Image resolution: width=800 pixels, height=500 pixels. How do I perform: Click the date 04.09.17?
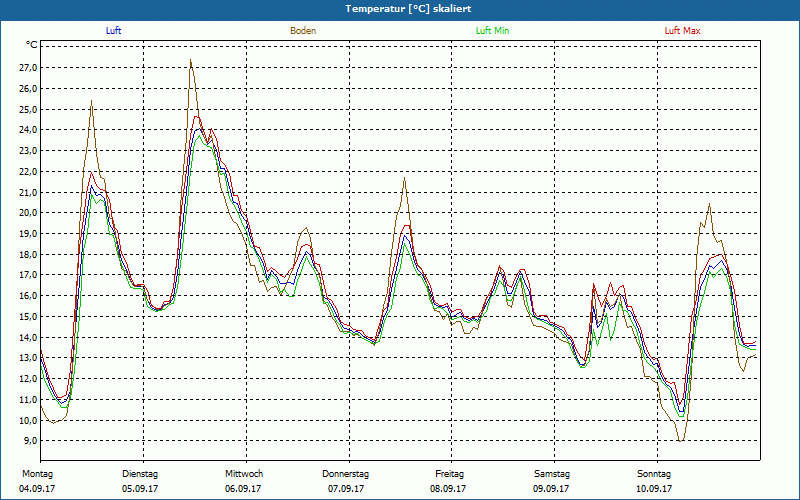click(37, 489)
